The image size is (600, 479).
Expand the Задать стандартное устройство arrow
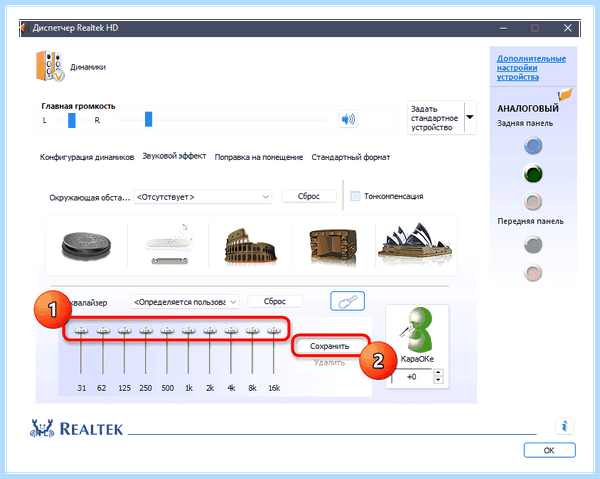[470, 117]
